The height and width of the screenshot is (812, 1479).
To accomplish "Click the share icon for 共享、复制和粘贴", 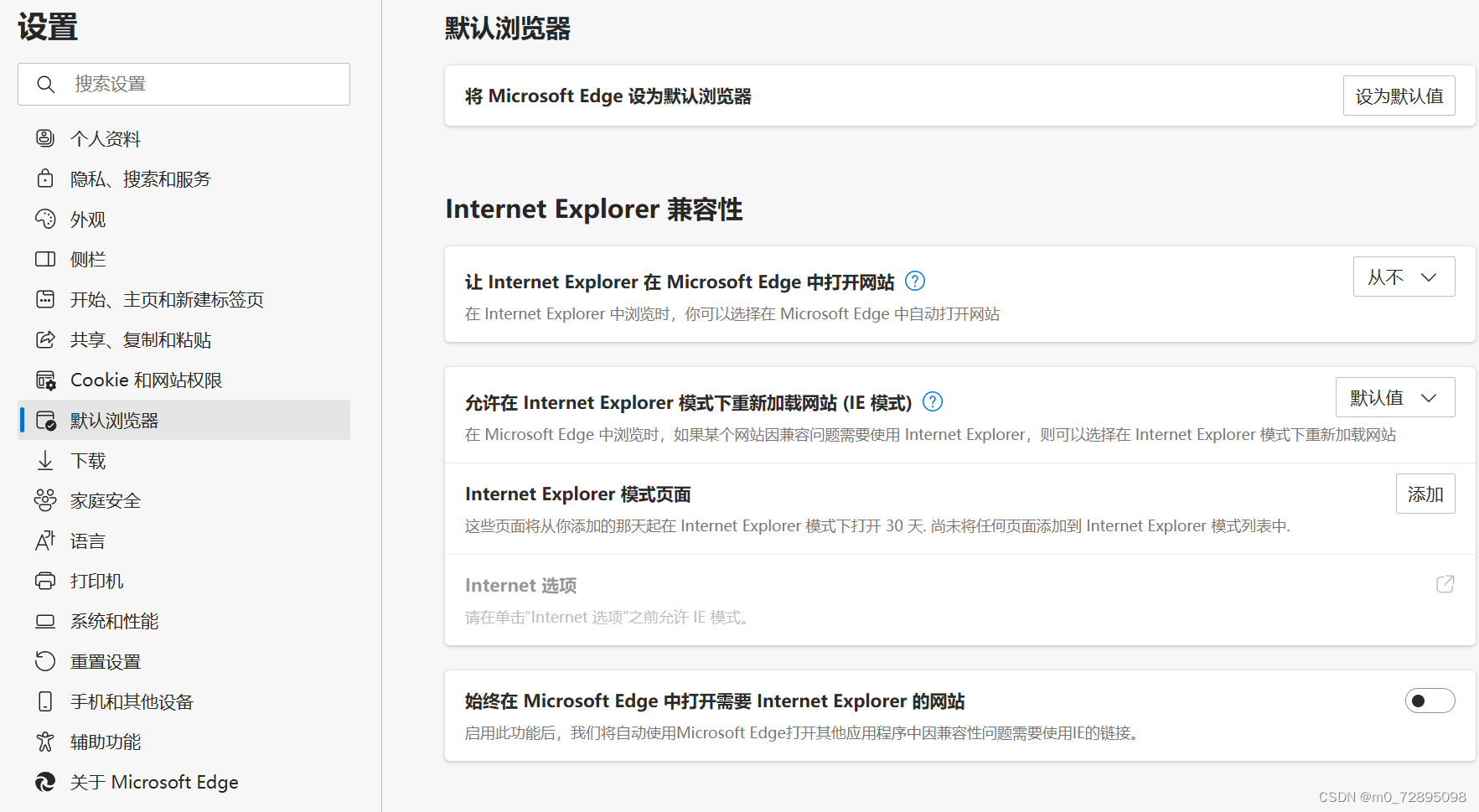I will point(45,339).
